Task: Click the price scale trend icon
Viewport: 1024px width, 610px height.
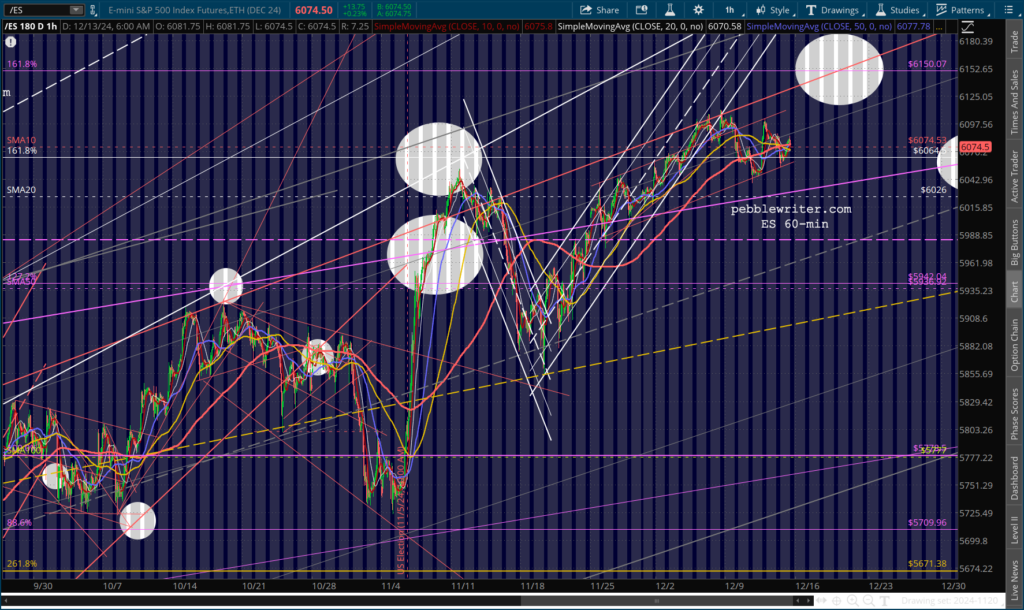Action: [967, 27]
